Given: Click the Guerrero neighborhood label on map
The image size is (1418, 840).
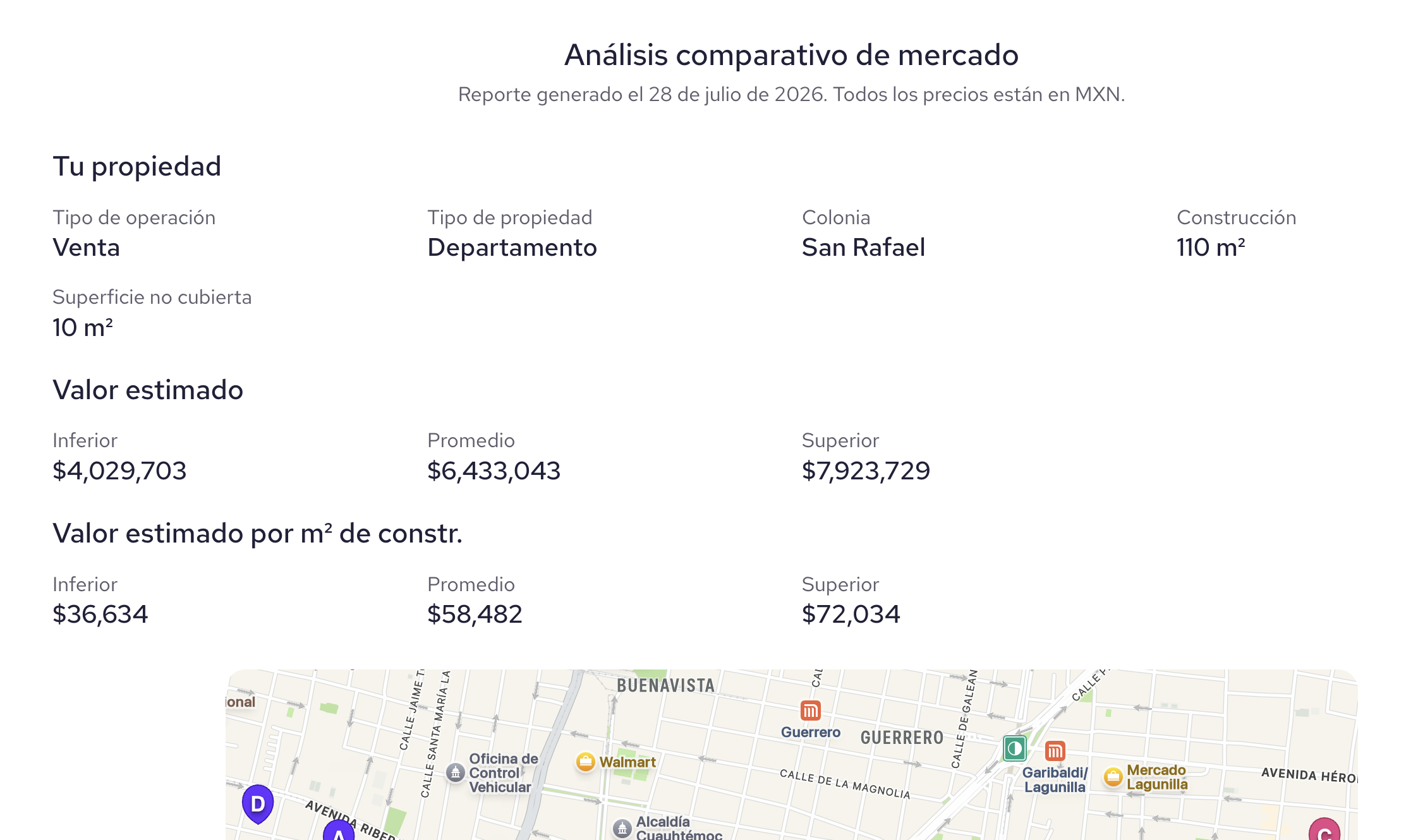Looking at the screenshot, I should click(x=902, y=738).
